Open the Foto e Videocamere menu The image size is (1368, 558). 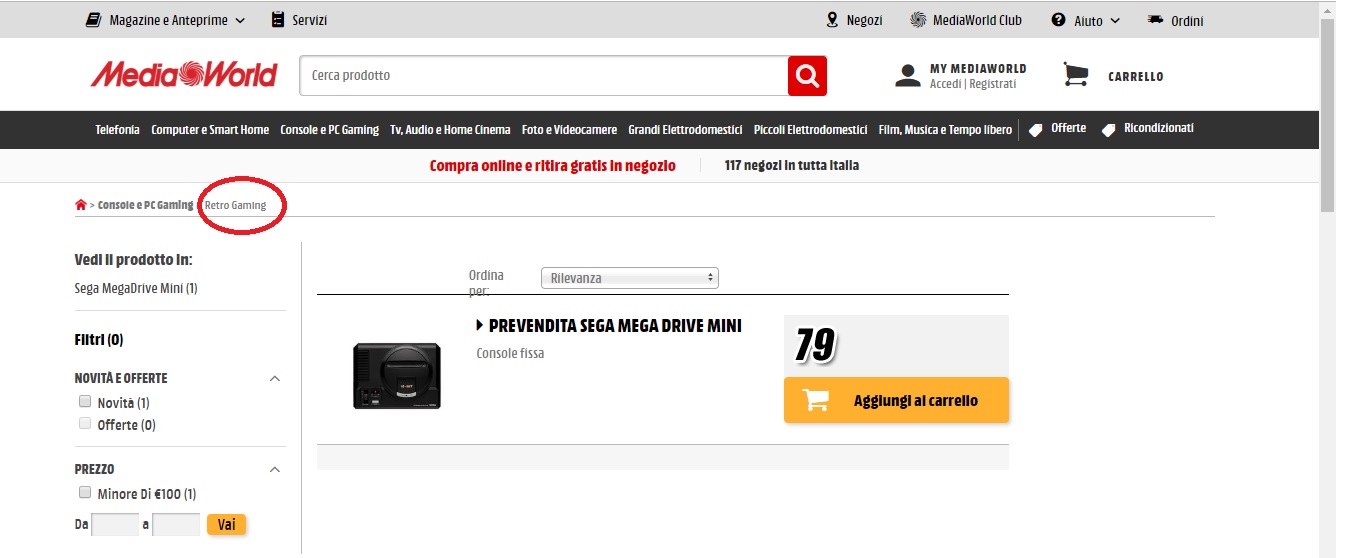coord(569,130)
